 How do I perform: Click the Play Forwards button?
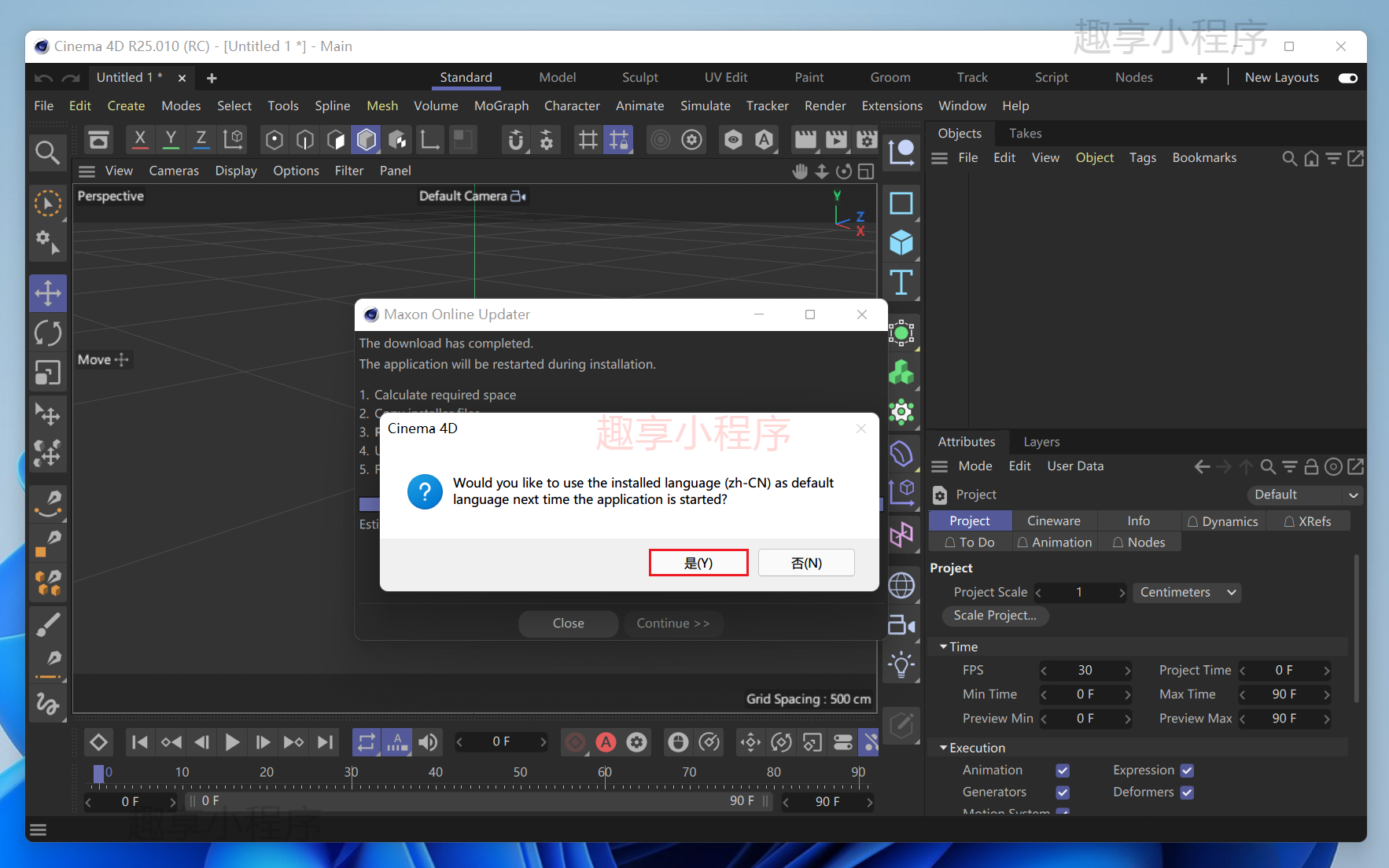pos(232,742)
